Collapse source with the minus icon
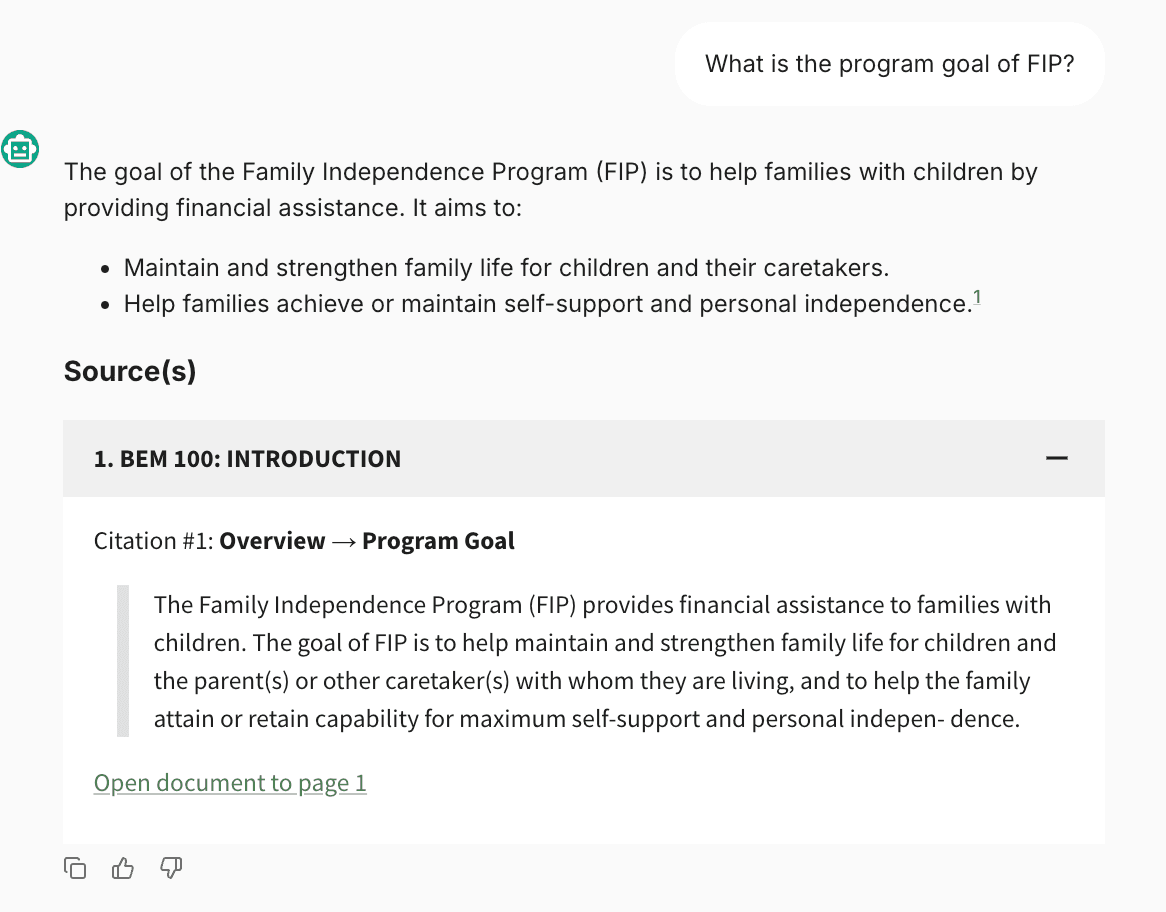The height and width of the screenshot is (912, 1166). click(1056, 459)
